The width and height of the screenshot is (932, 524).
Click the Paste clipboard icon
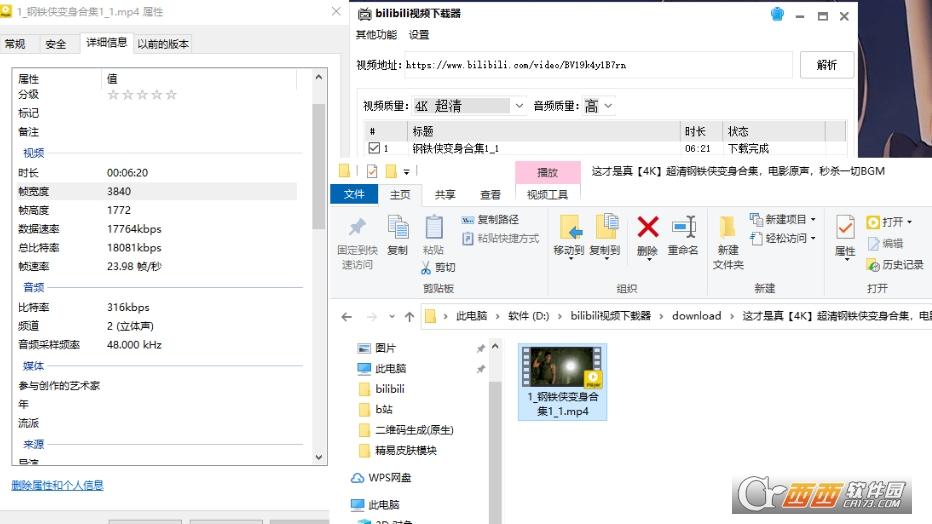point(433,227)
